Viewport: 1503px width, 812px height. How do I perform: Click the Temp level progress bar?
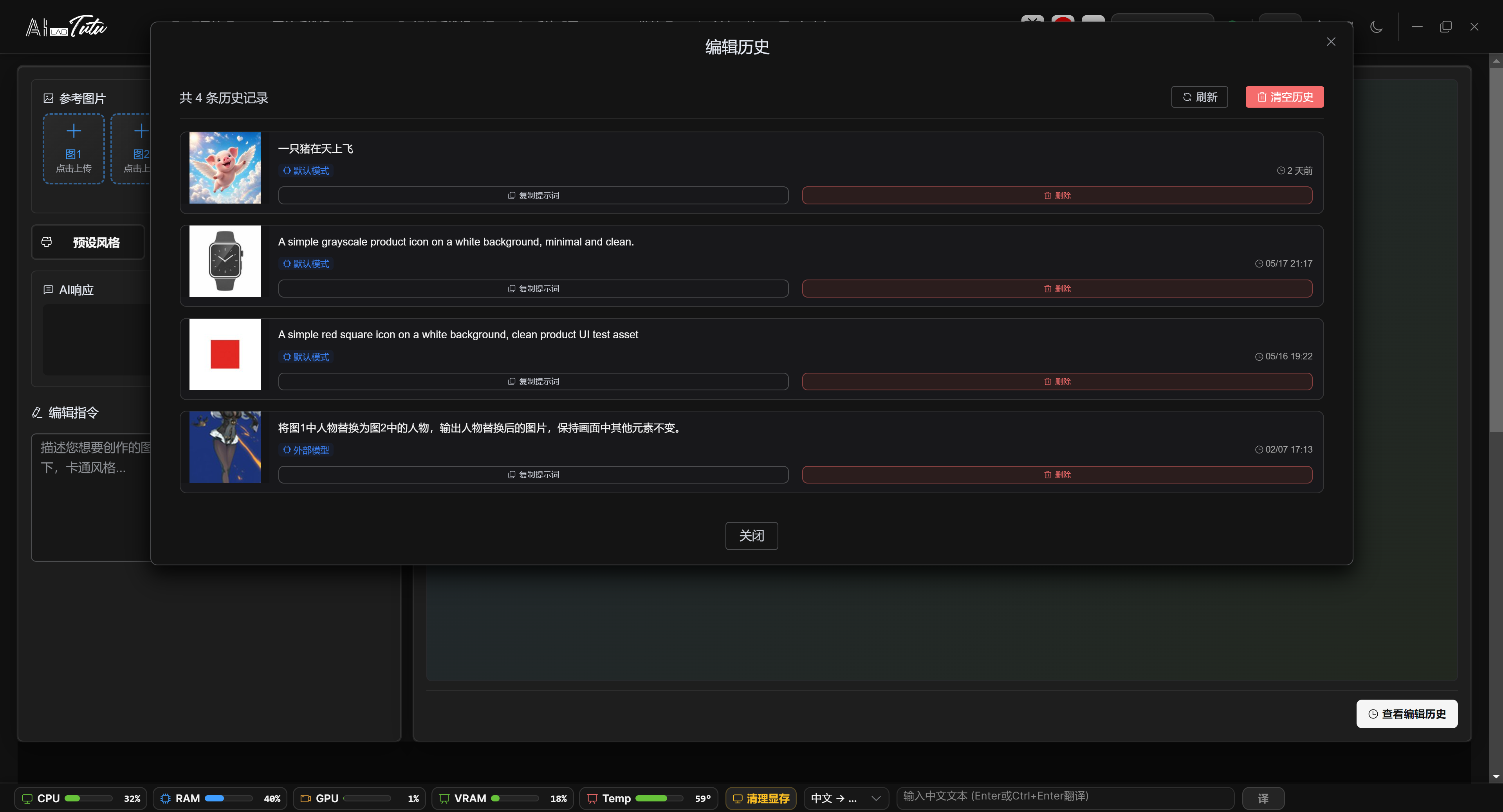click(659, 799)
